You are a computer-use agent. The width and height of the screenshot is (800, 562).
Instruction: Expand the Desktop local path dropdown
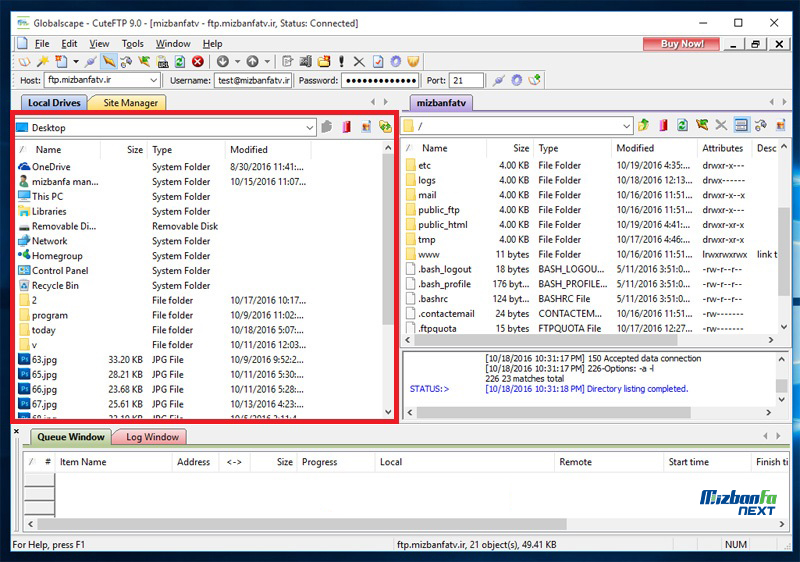311,128
